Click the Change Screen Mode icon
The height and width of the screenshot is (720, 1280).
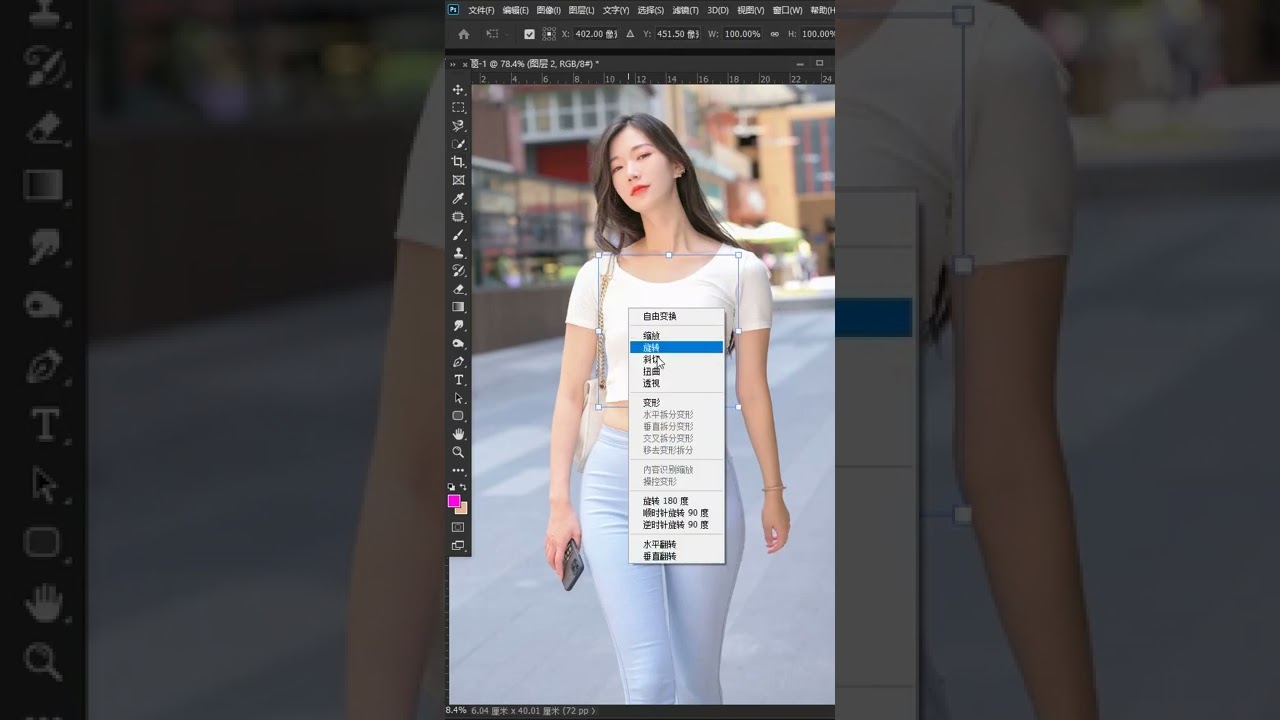coord(458,546)
